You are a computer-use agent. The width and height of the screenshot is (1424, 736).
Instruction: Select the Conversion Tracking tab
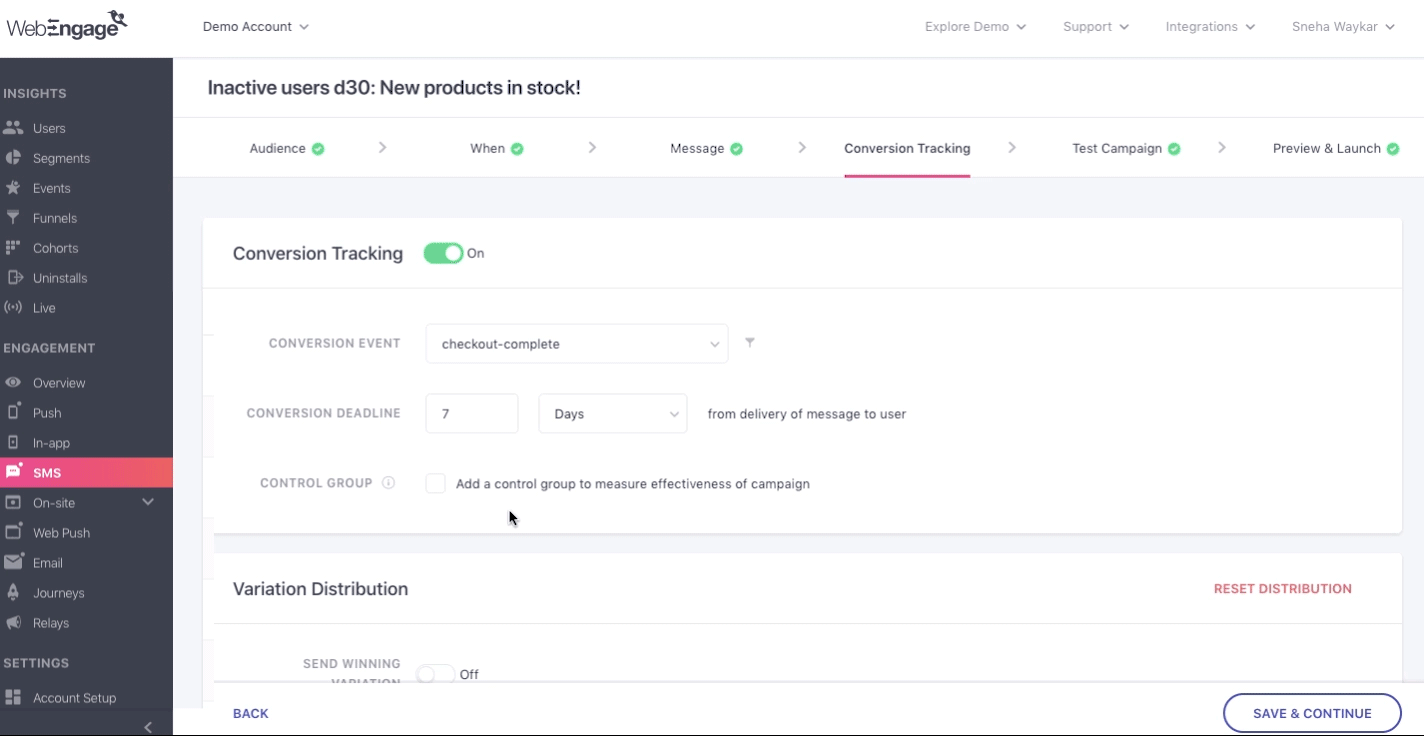point(907,148)
